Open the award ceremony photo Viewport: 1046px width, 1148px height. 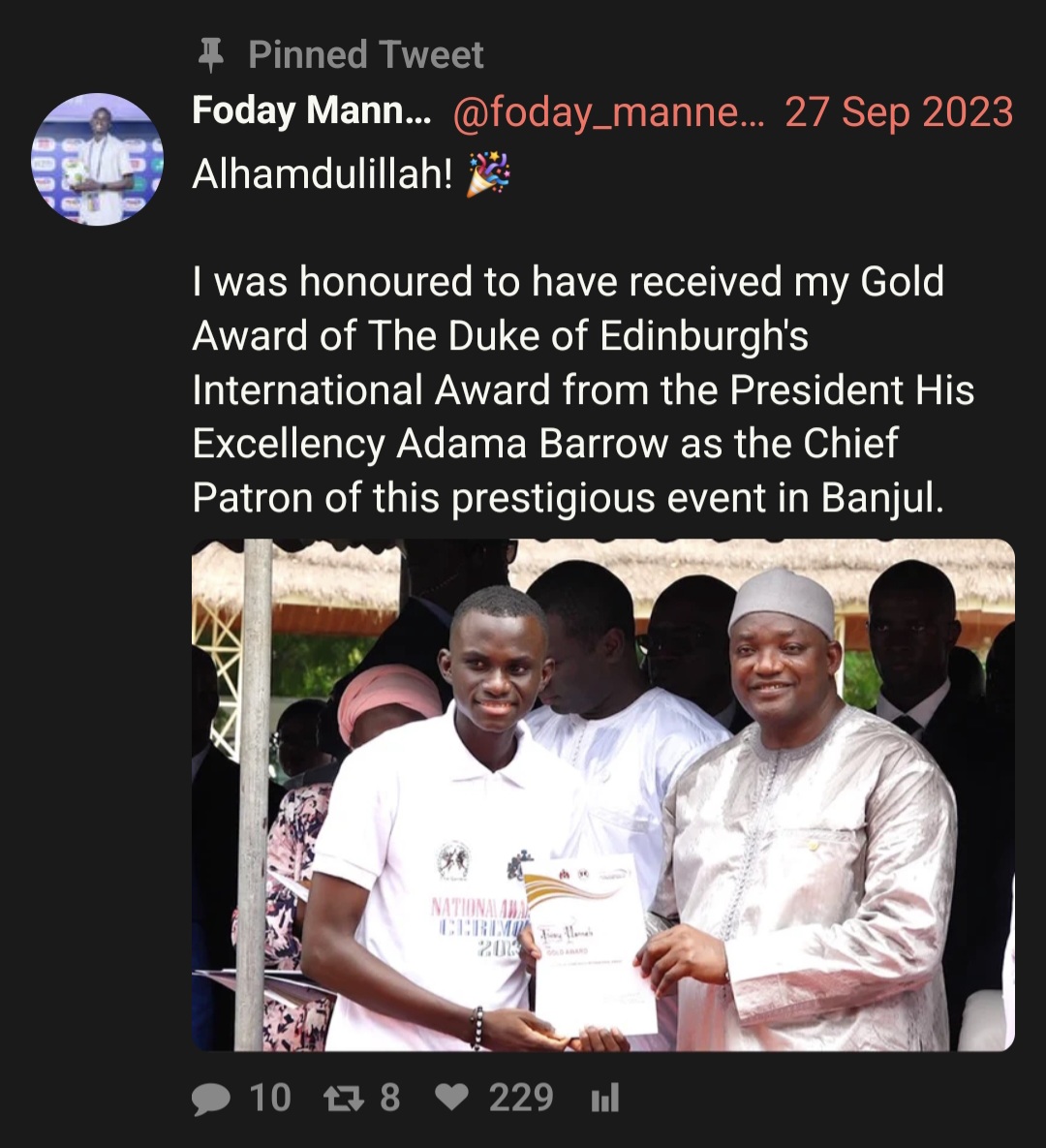tap(603, 794)
